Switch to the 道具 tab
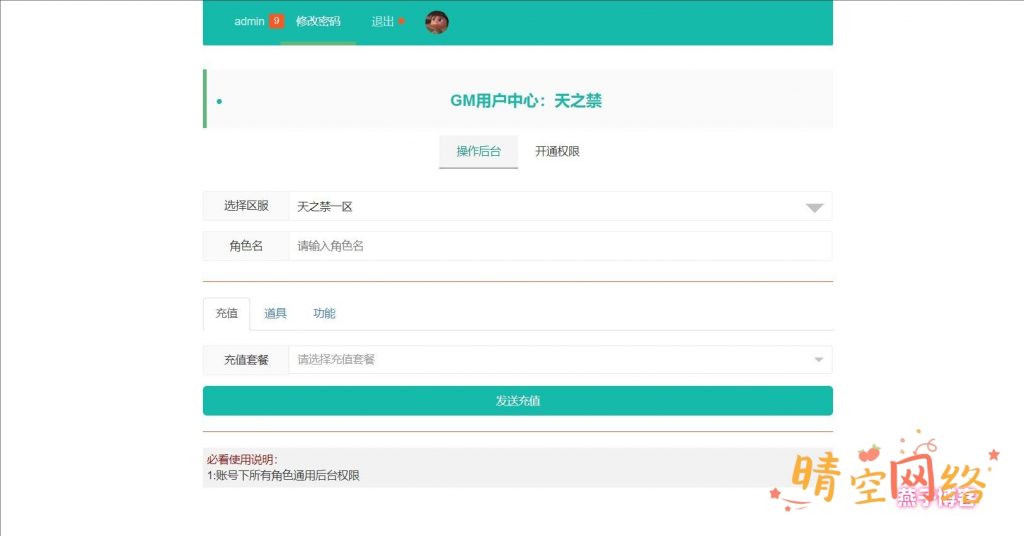The width and height of the screenshot is (1024, 536). (x=275, y=314)
